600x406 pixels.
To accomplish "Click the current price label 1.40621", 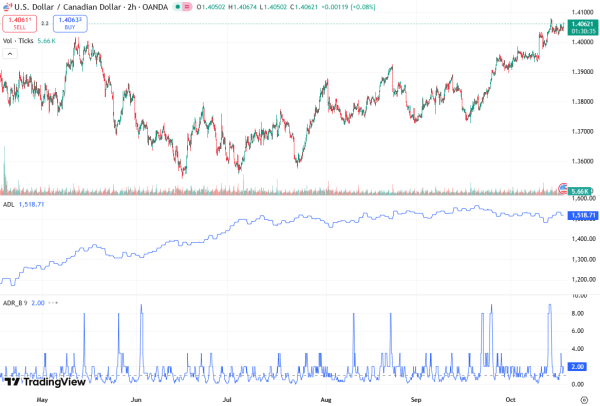I will click(582, 22).
